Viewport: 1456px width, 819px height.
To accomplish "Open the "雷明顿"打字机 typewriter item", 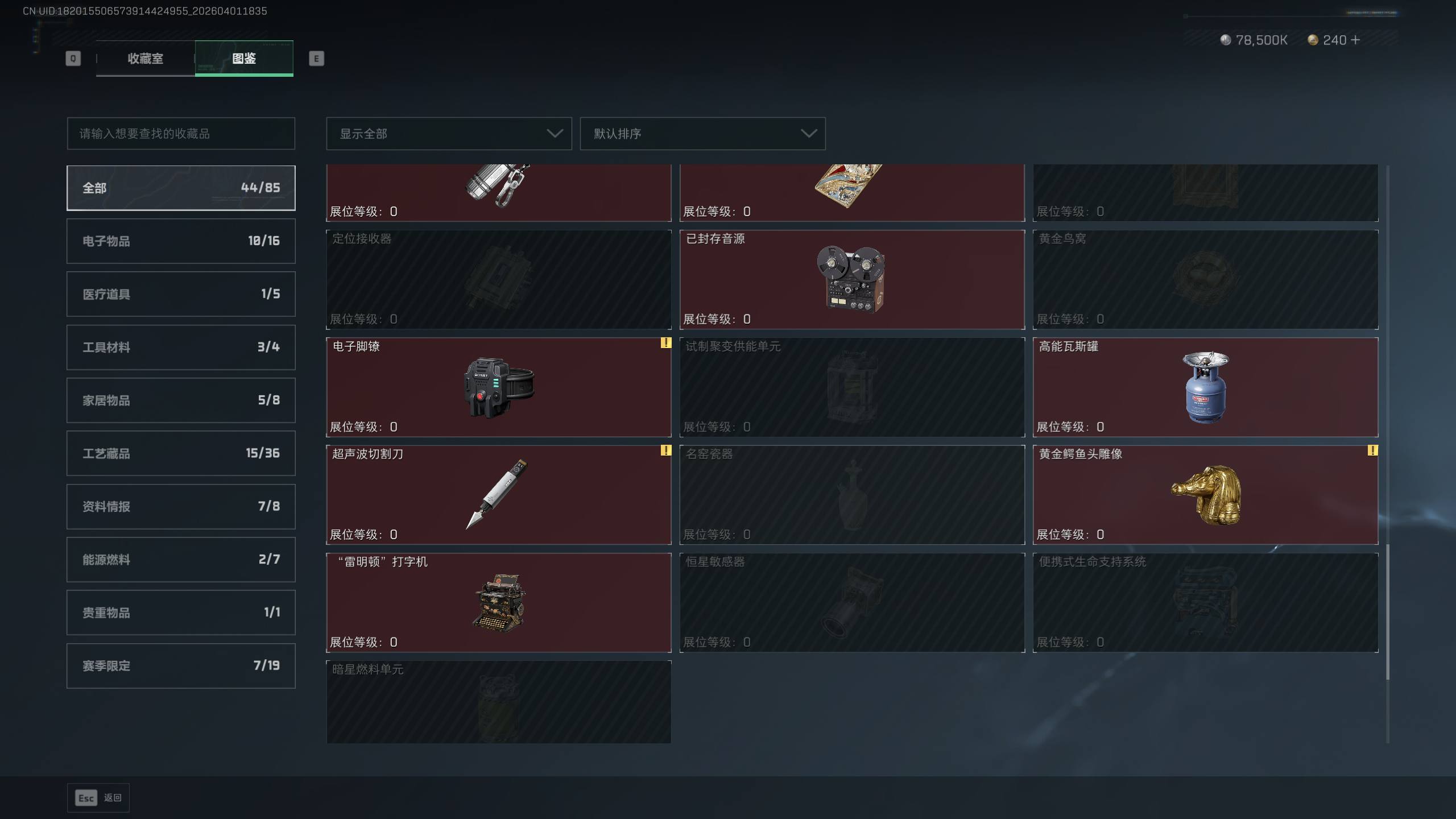I will point(498,602).
